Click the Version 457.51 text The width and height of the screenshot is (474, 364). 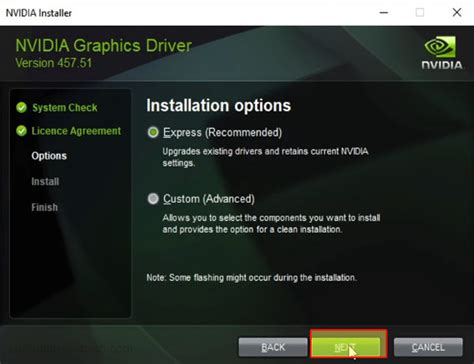coord(54,63)
